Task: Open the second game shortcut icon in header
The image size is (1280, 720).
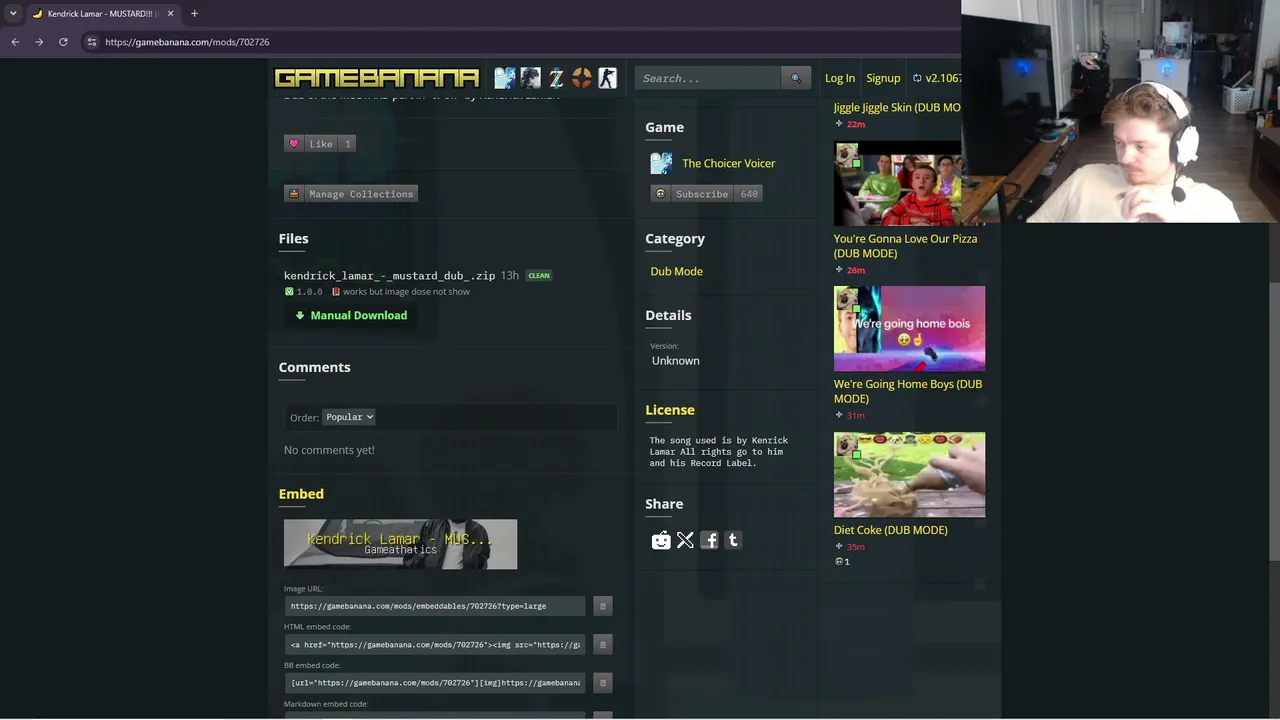Action: pyautogui.click(x=530, y=78)
